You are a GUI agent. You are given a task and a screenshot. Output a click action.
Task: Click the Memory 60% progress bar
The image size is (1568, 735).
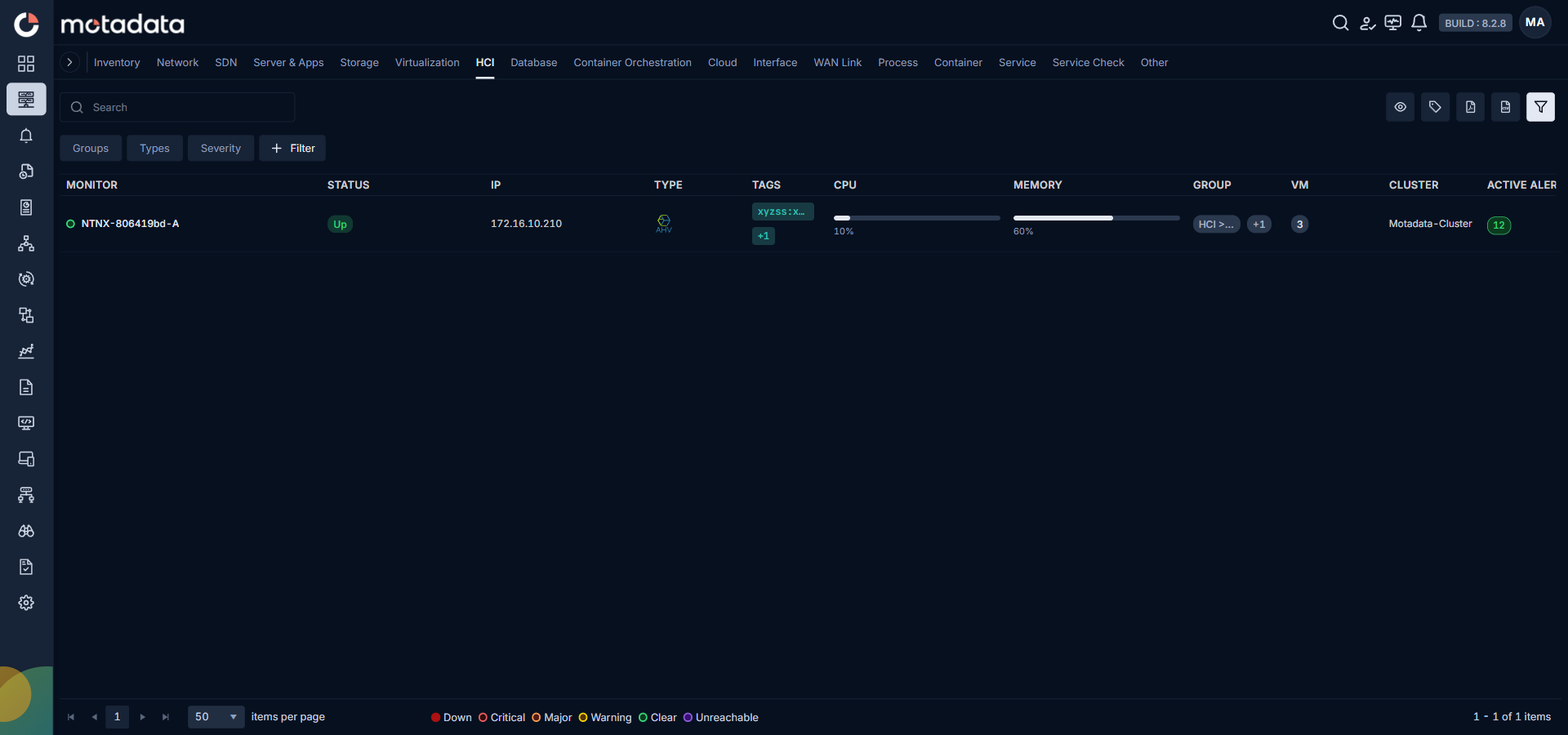1096,218
